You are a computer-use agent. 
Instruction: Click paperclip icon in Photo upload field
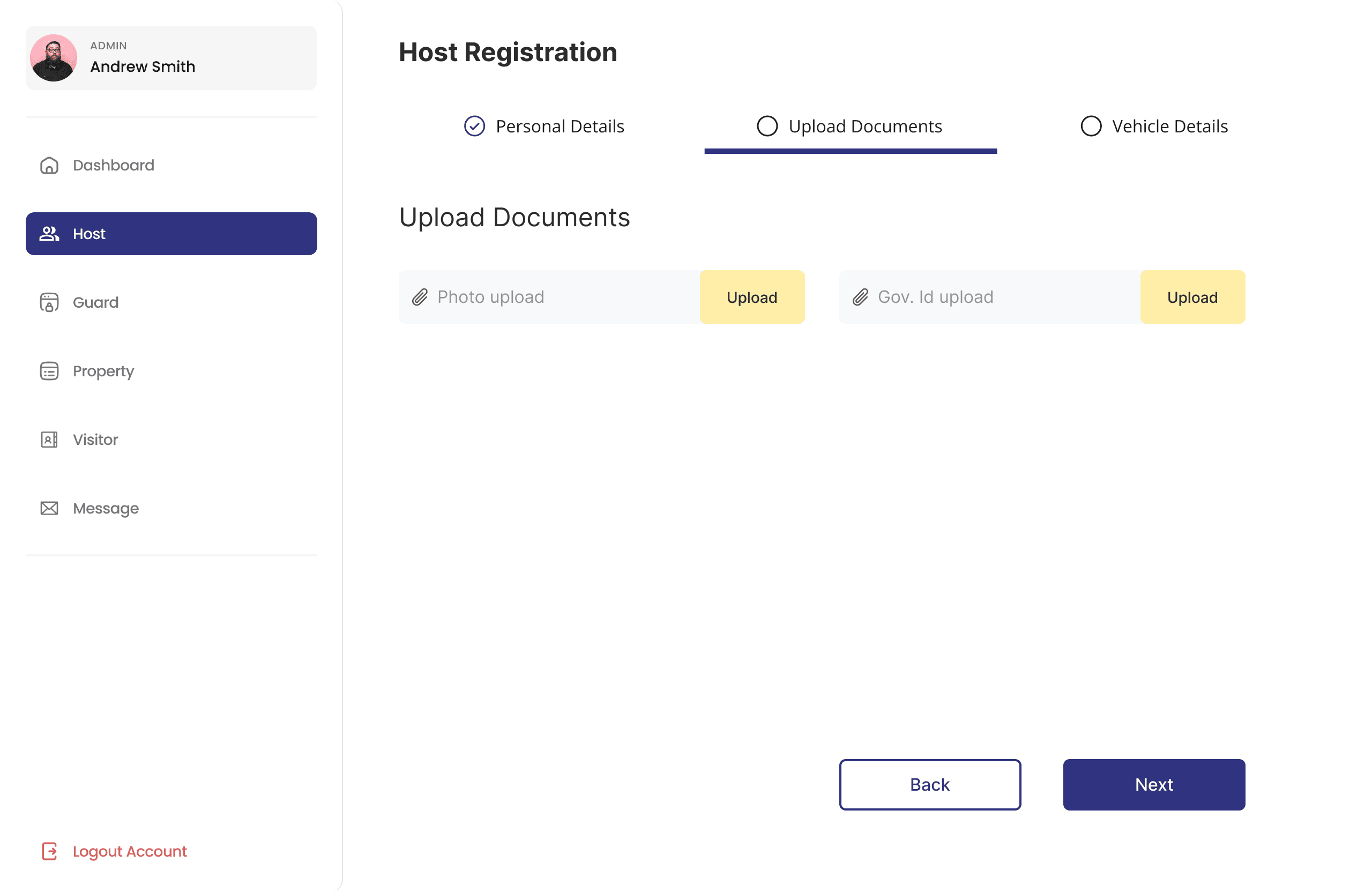[x=420, y=297]
